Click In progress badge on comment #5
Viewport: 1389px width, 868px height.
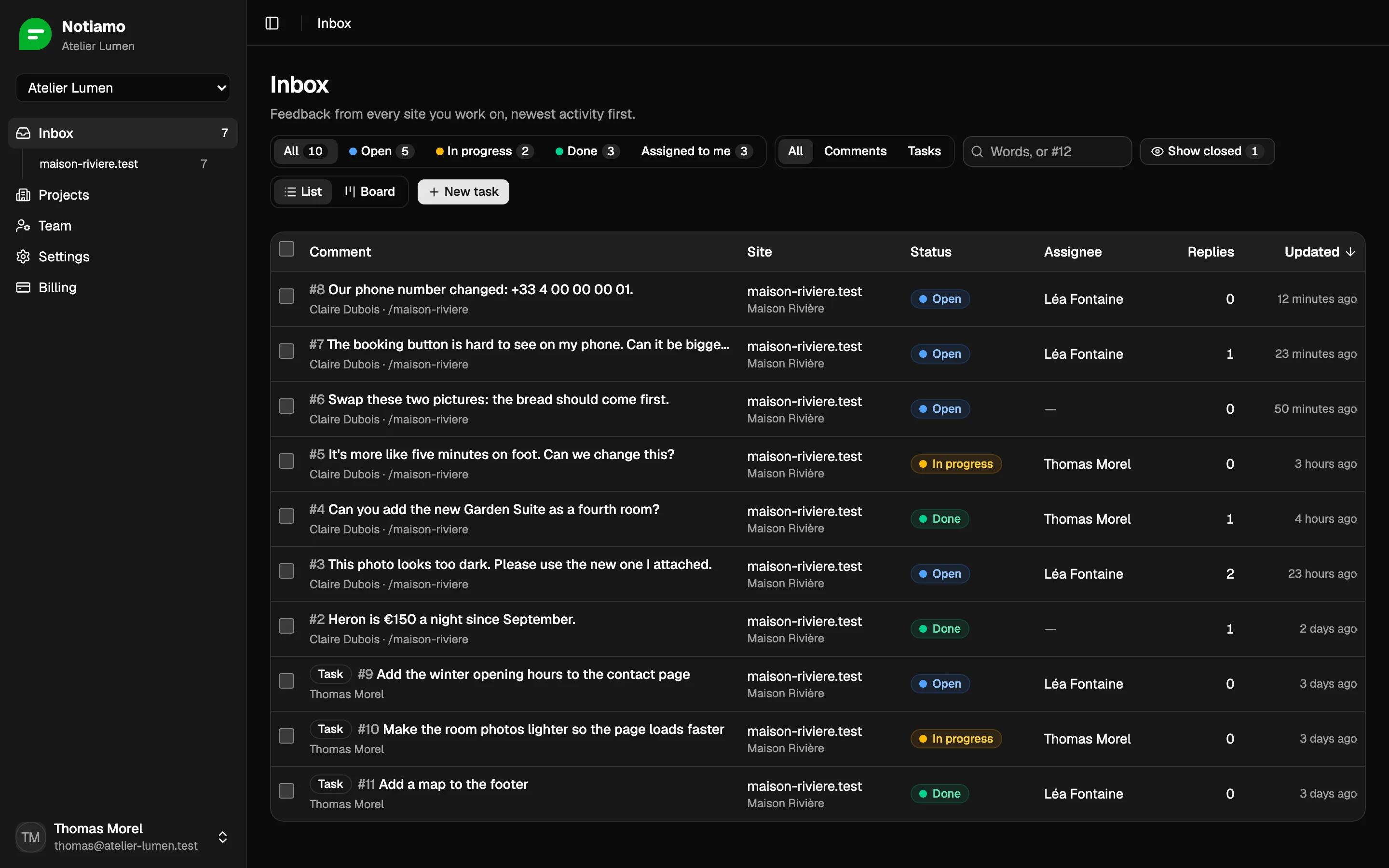[956, 464]
